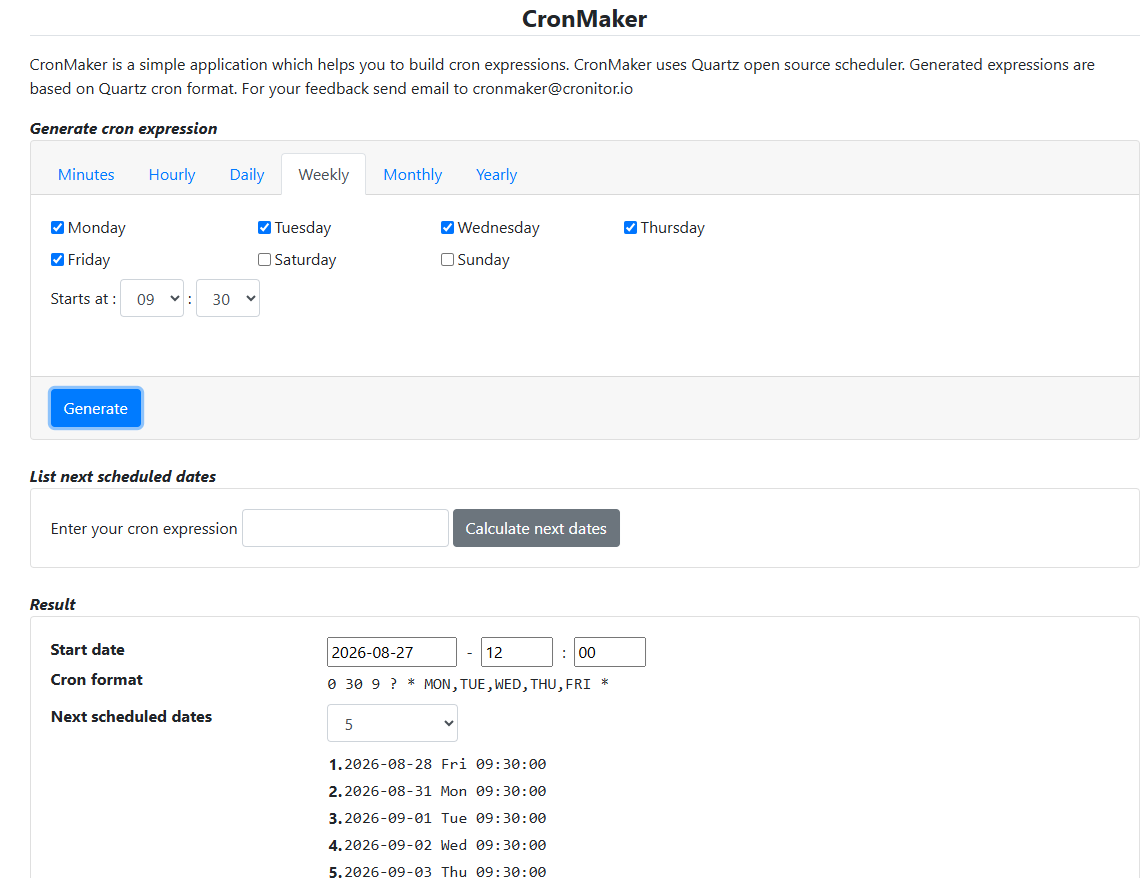Toggle the Wednesday checkbox
Image resolution: width=1140 pixels, height=878 pixels.
click(x=447, y=227)
